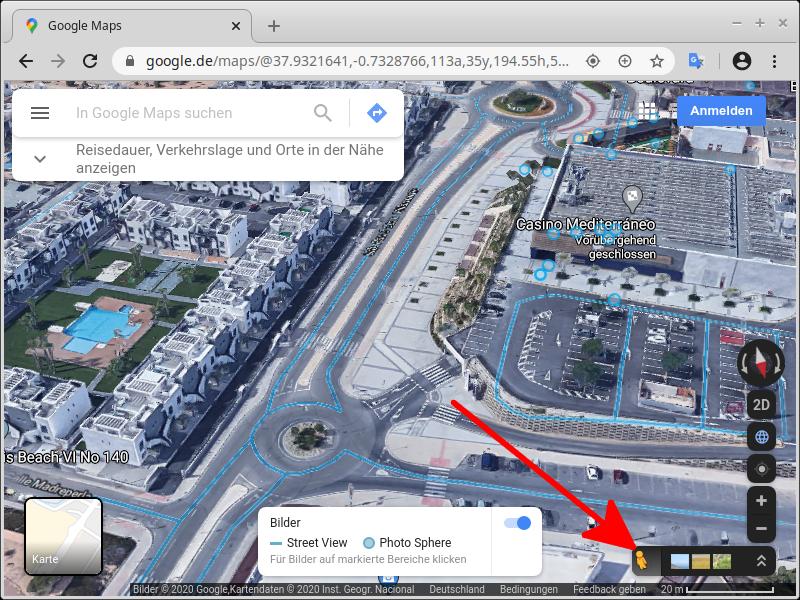Open the Google apps grid
Viewport: 800px width, 600px height.
[648, 110]
